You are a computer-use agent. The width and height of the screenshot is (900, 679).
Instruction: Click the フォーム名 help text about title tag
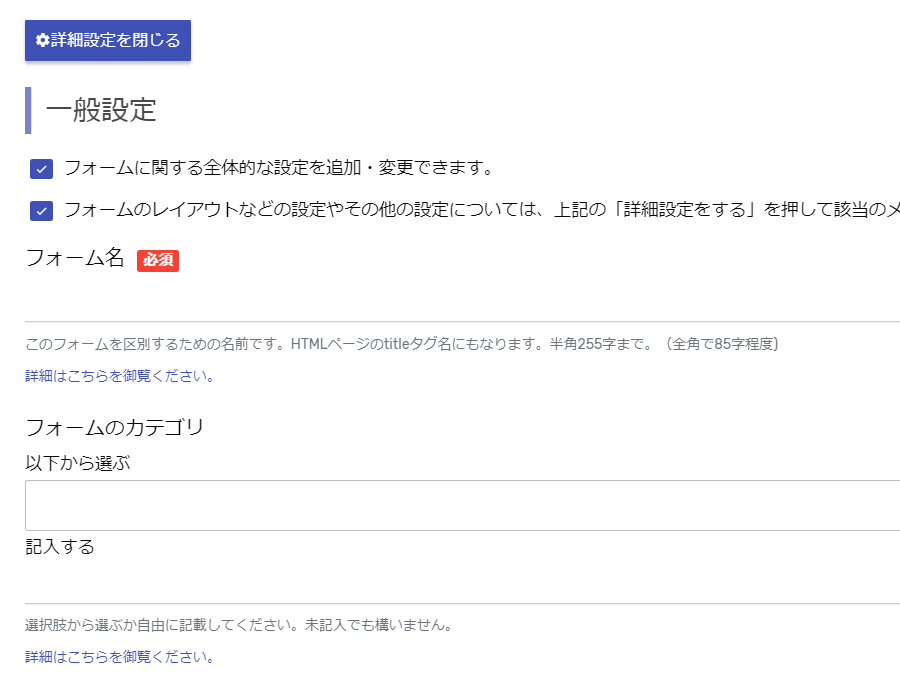tap(402, 344)
